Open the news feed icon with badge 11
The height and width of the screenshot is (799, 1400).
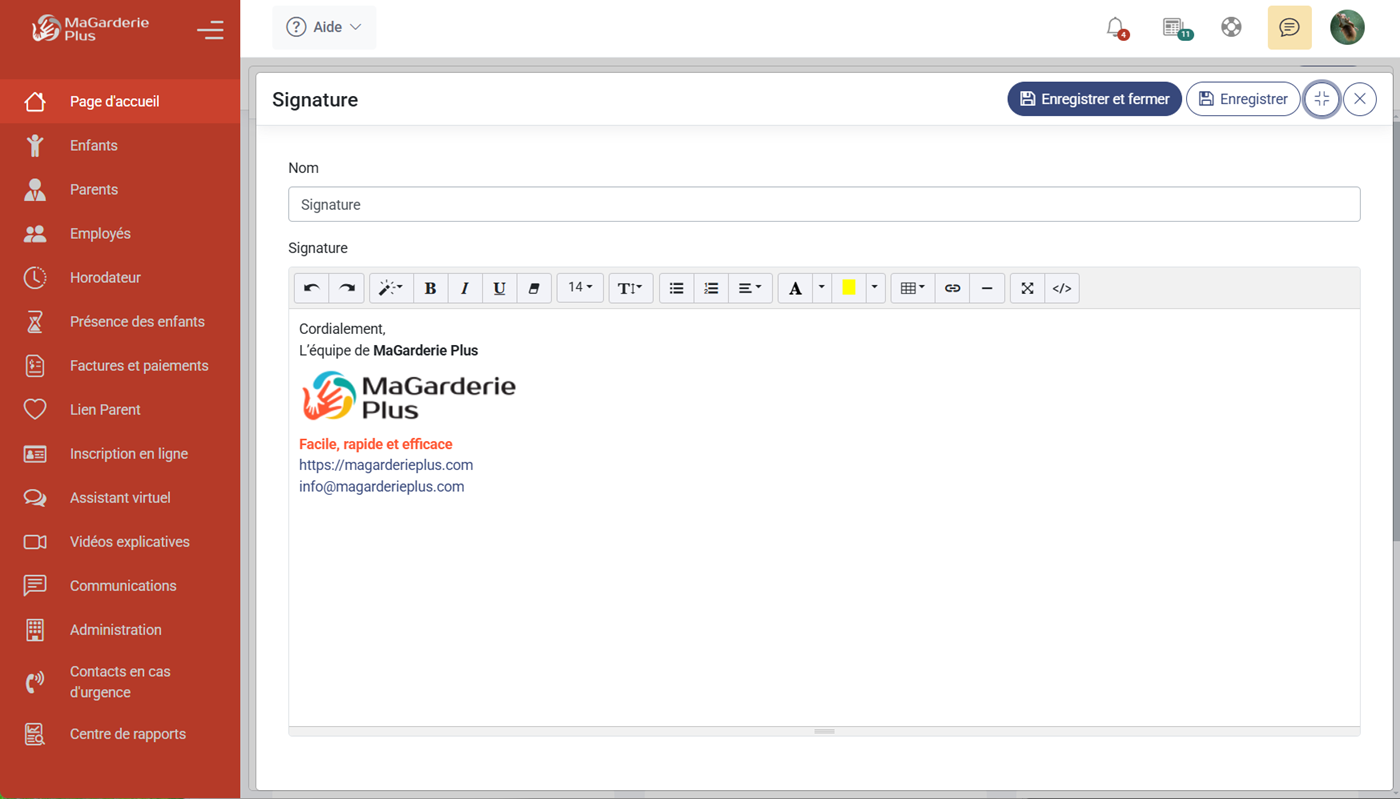(x=1176, y=28)
